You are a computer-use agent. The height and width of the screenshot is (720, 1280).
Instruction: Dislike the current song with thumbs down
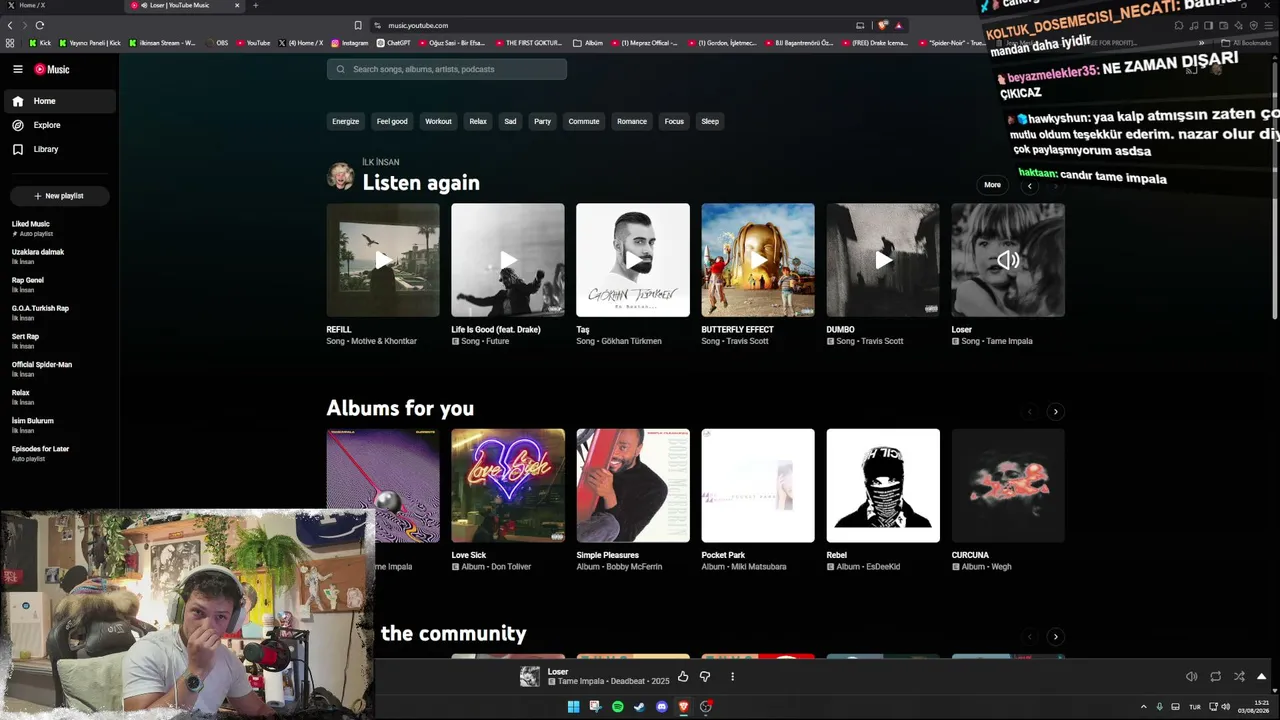click(705, 677)
